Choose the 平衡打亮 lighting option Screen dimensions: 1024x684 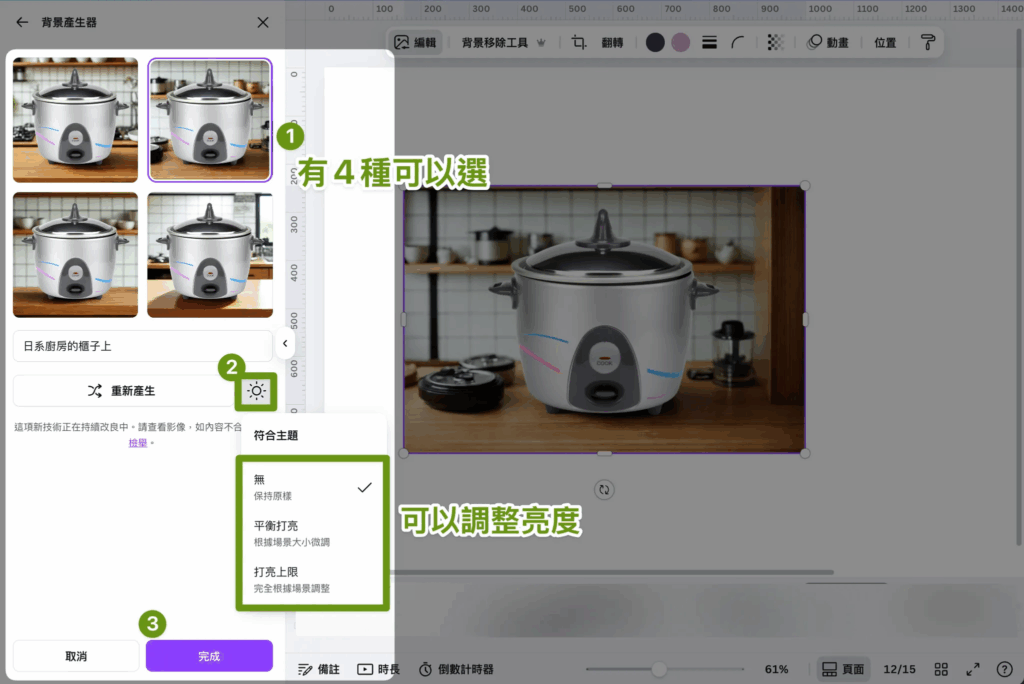[313, 533]
